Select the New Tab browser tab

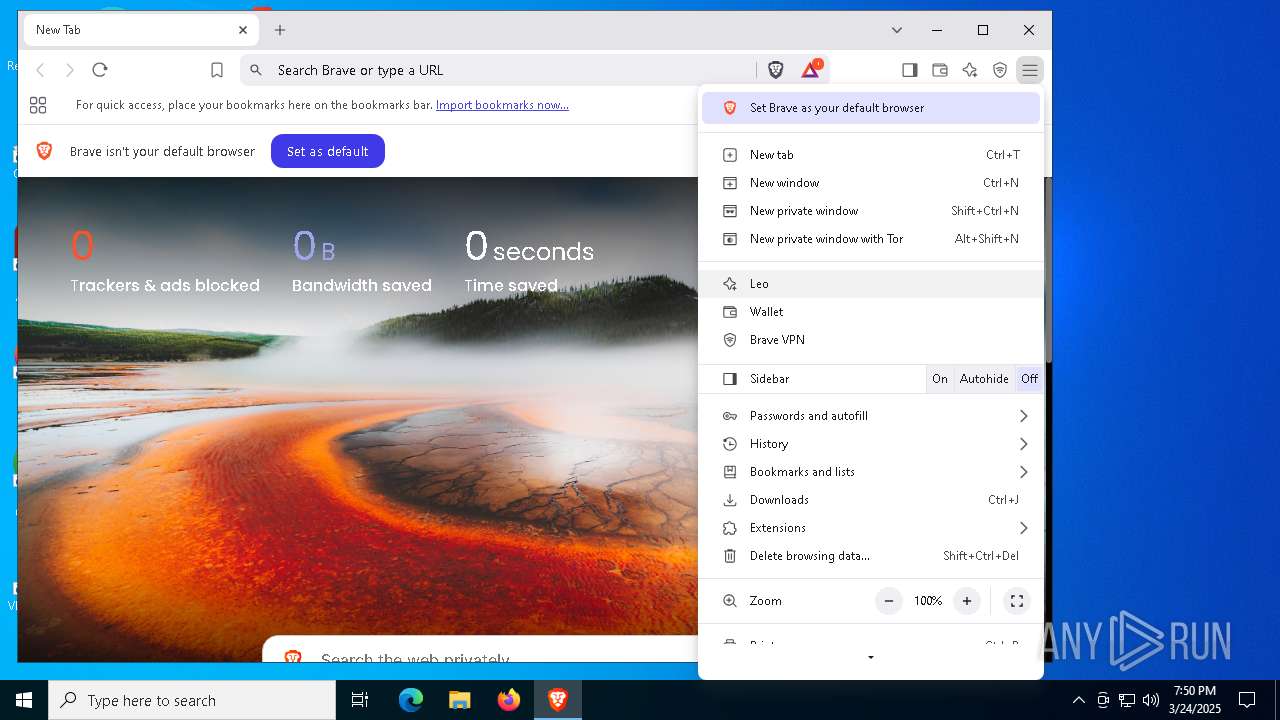point(139,30)
